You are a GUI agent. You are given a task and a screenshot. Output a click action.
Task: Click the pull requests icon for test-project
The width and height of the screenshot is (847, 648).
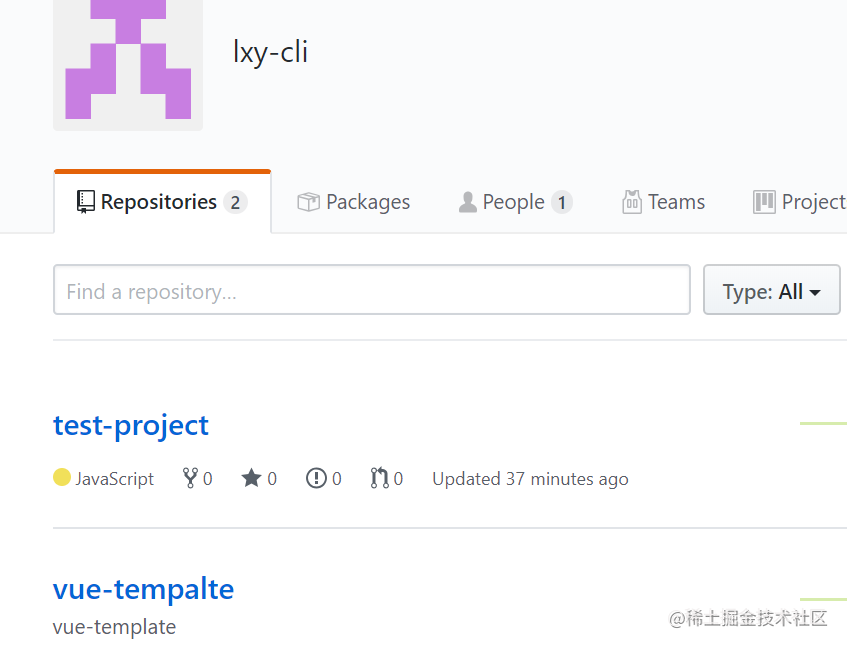[x=379, y=478]
